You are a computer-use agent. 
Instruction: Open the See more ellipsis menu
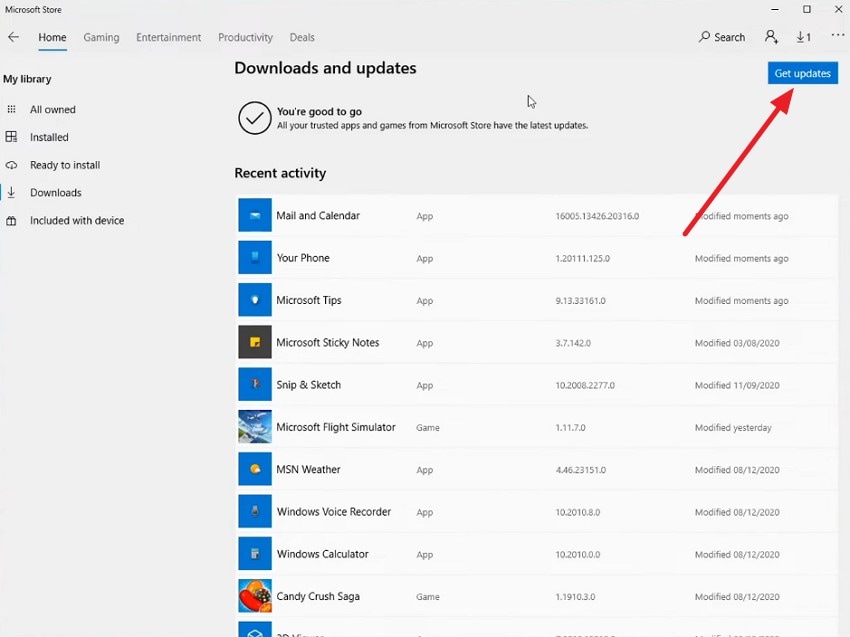click(838, 36)
